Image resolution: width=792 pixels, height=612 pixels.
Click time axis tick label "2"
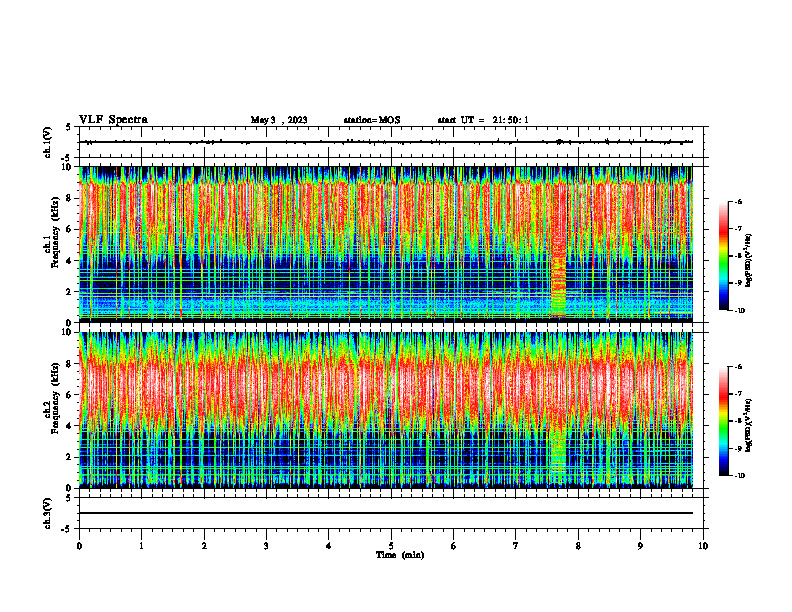point(204,546)
